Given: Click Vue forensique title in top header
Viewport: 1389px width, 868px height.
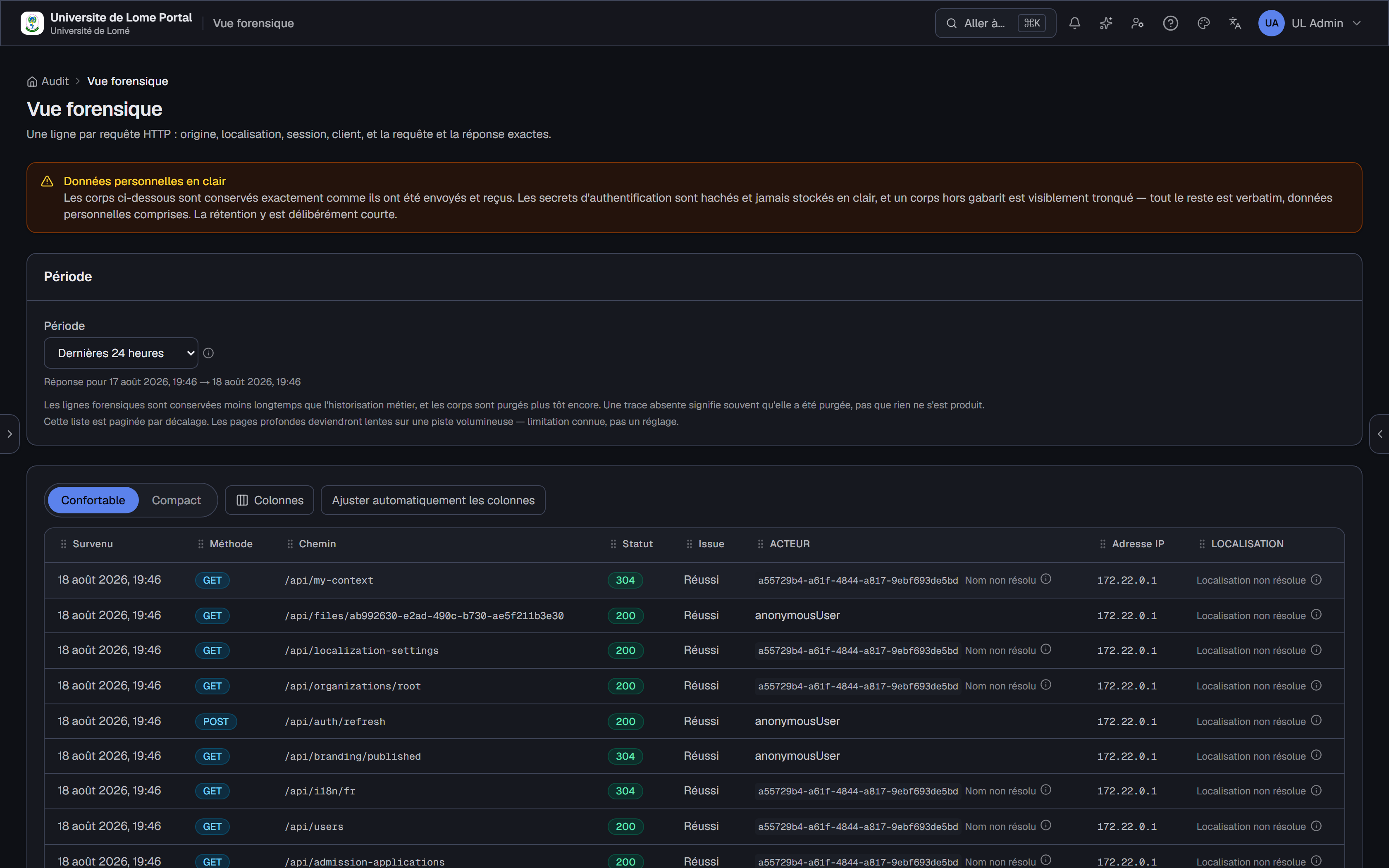Looking at the screenshot, I should [253, 24].
